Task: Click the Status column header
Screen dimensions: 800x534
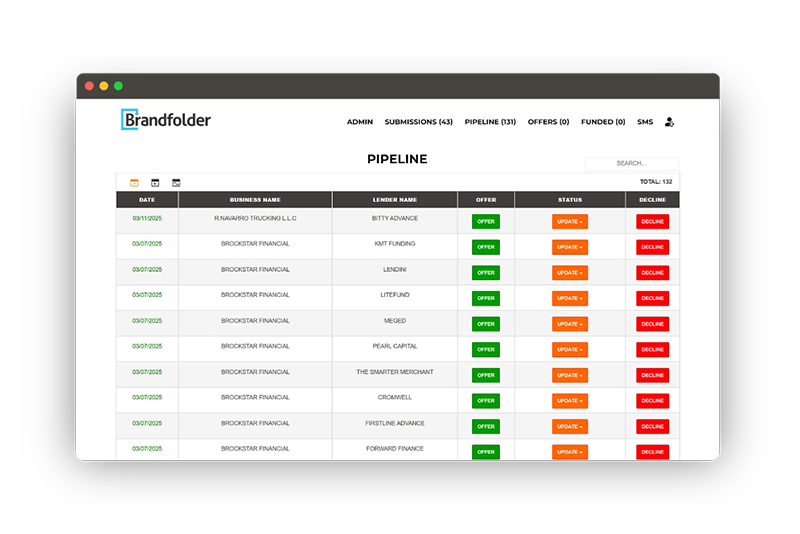Action: click(570, 200)
